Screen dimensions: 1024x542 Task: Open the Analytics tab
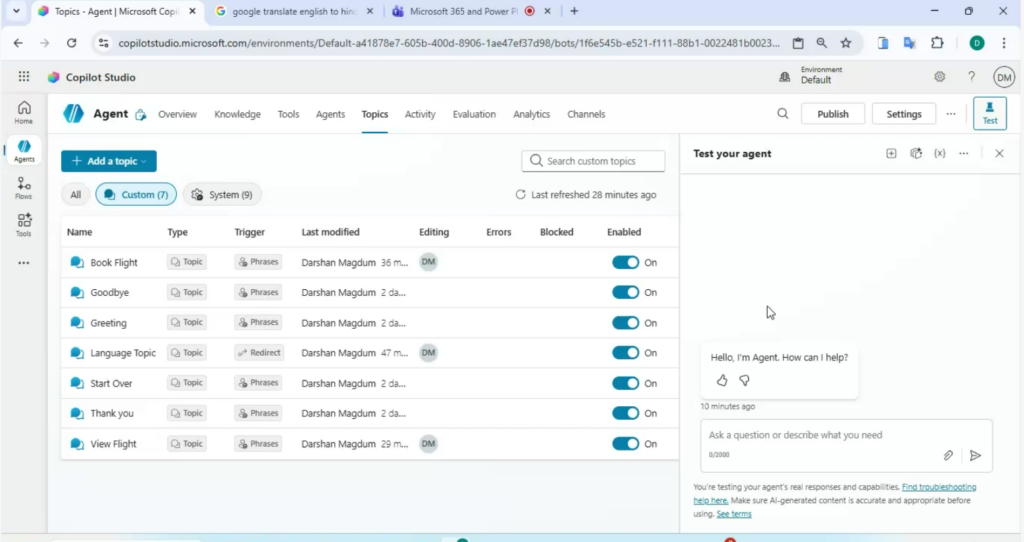coord(531,114)
